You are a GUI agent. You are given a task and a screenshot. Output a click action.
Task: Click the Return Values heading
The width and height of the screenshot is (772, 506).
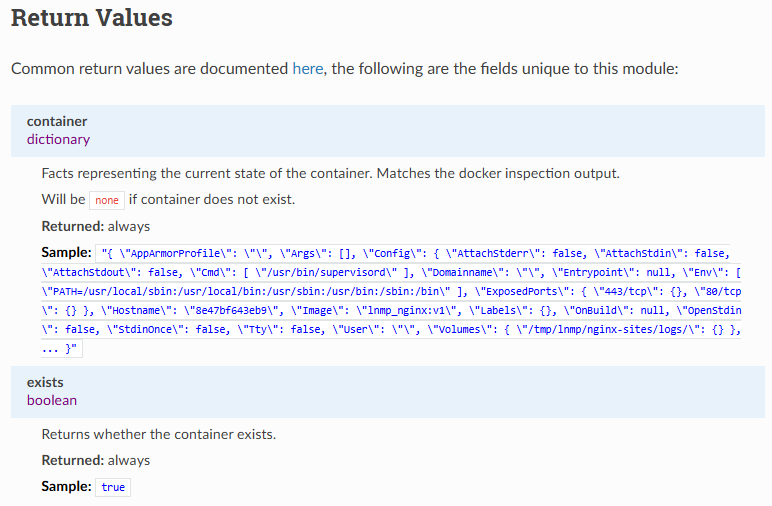(92, 18)
